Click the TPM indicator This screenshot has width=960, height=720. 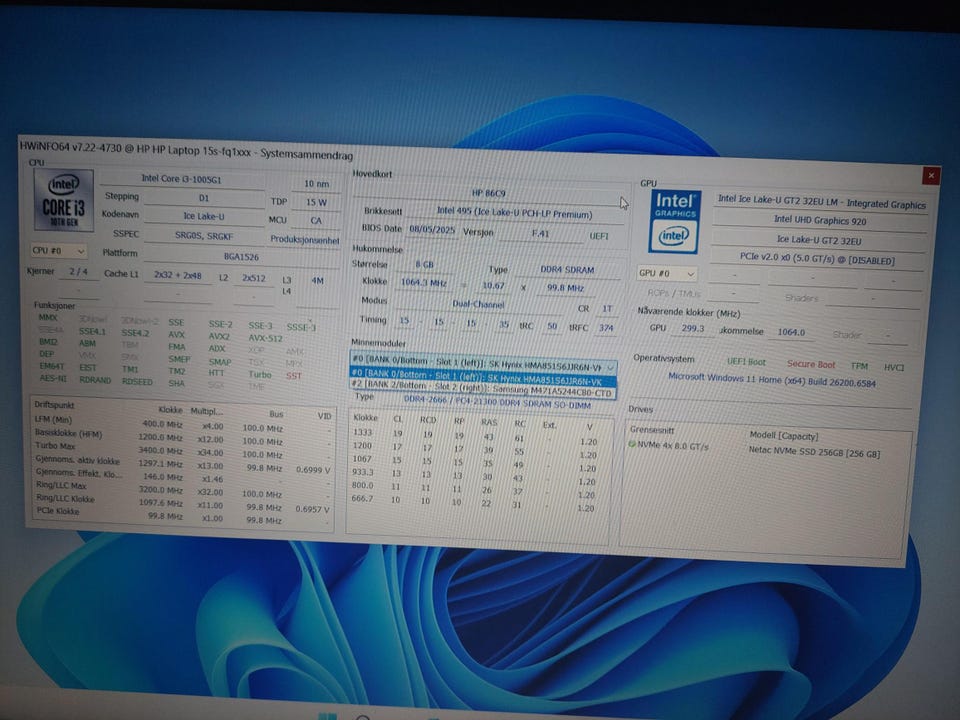pos(859,366)
